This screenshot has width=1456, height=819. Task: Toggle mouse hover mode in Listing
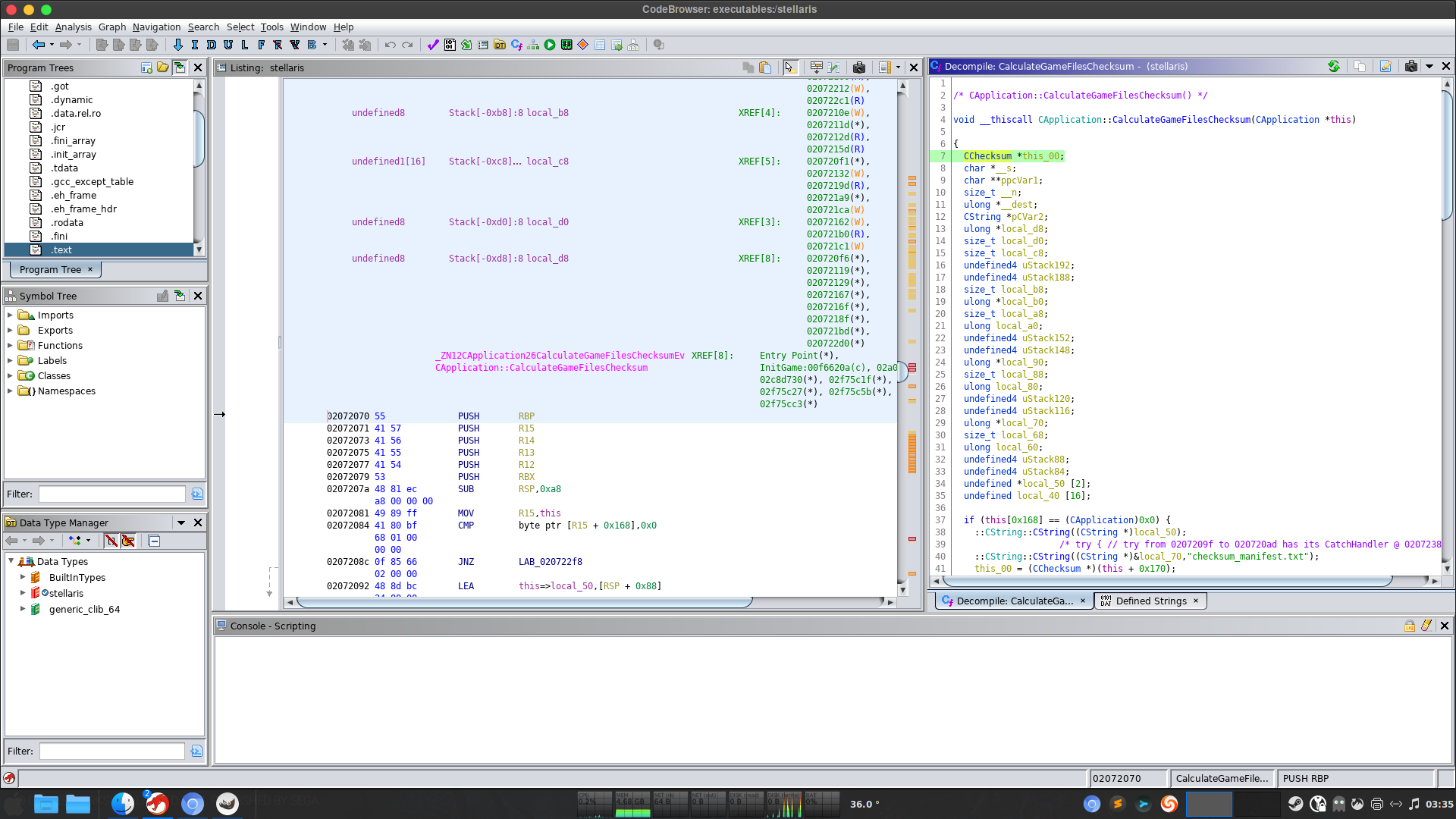[x=789, y=67]
